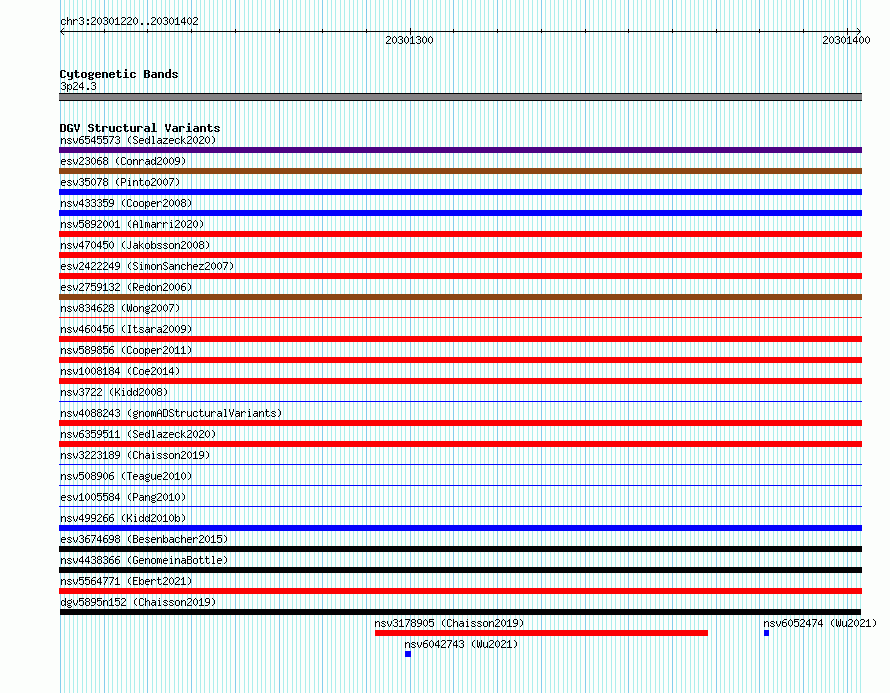This screenshot has height=693, width=890.
Task: Click the ruler's right arrow end
Action: [x=858, y=32]
